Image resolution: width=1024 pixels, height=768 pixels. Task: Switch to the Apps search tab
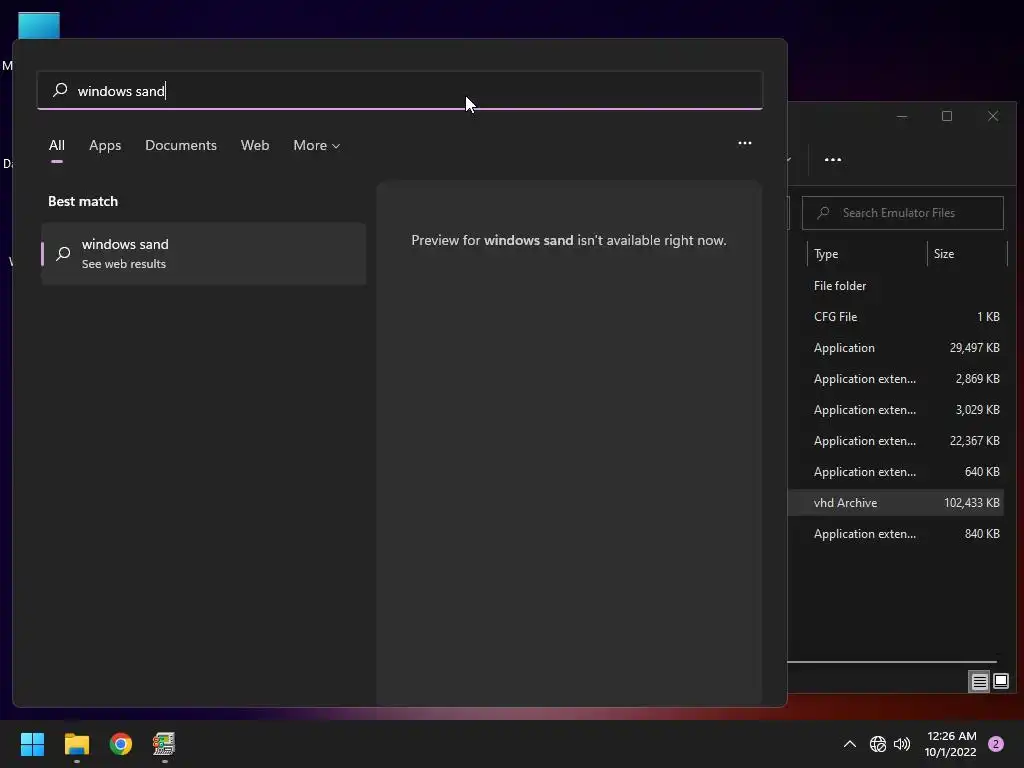coord(105,145)
